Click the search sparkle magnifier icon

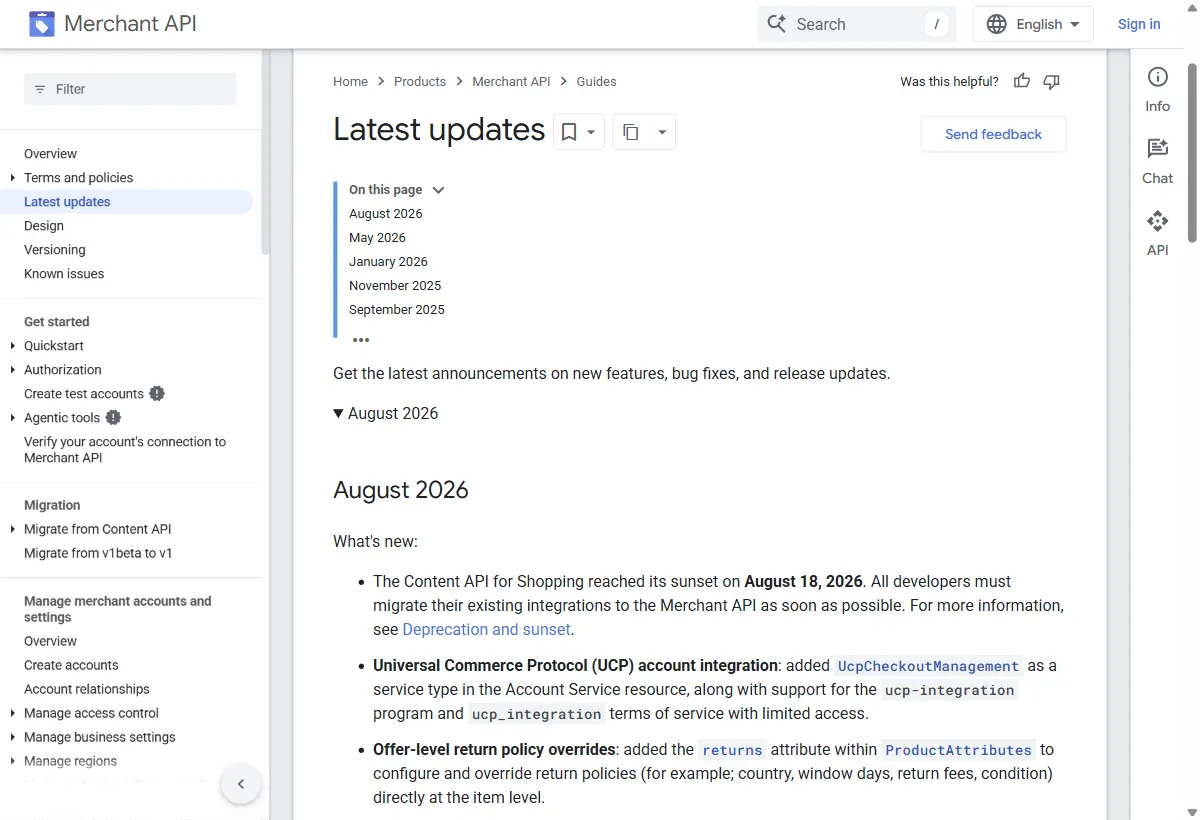[777, 24]
